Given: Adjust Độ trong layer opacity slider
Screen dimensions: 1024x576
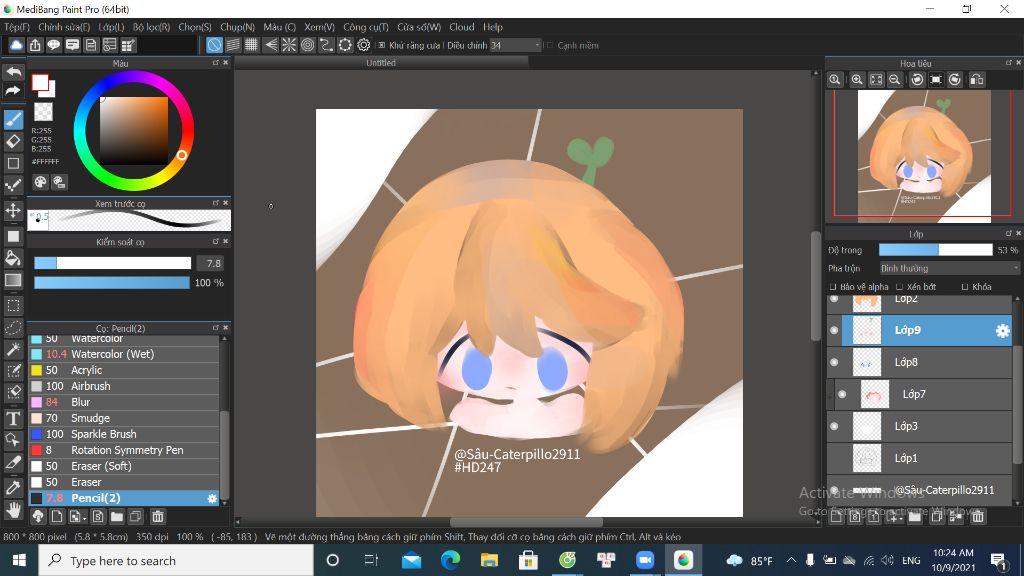Looking at the screenshot, I should click(935, 250).
